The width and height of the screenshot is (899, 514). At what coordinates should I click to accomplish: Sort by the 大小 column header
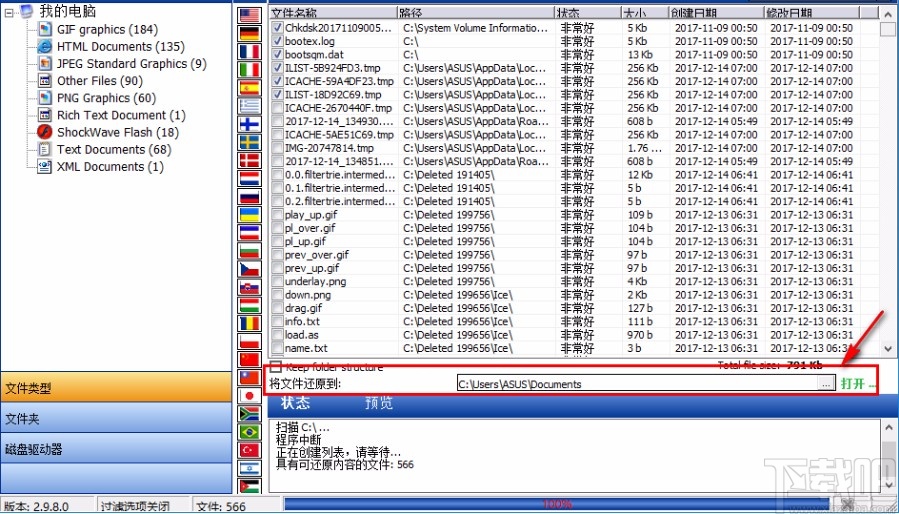point(644,13)
